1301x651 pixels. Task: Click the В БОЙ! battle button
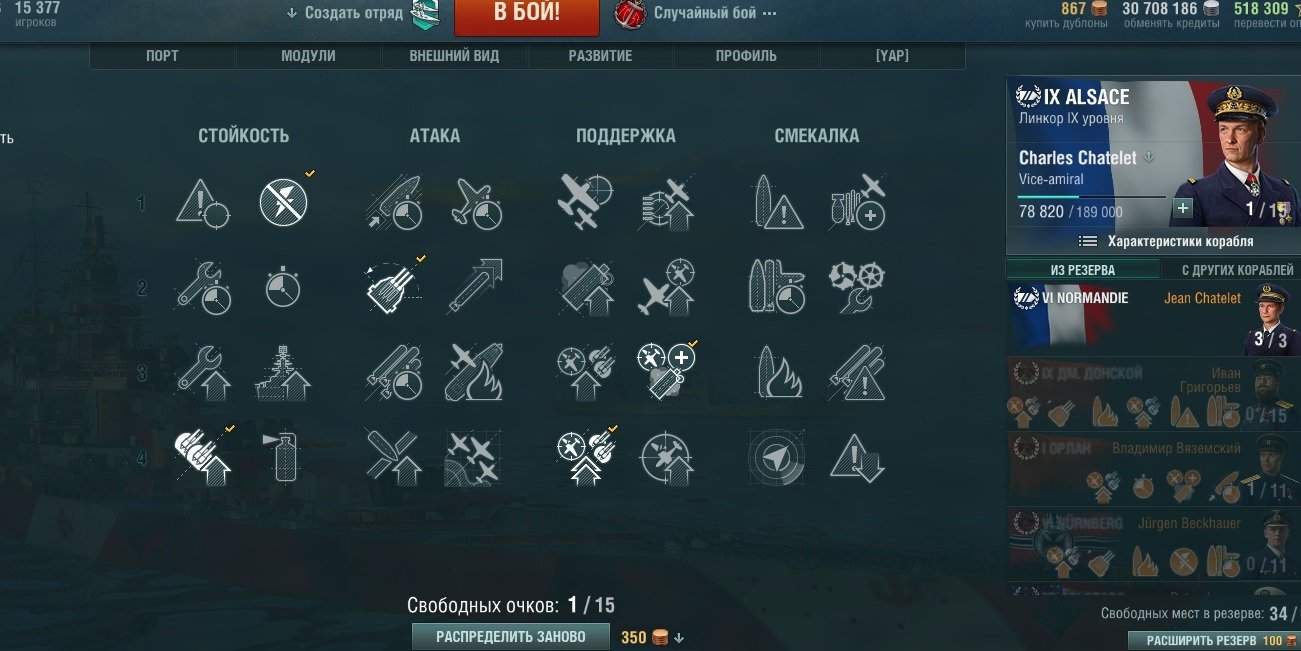(527, 14)
